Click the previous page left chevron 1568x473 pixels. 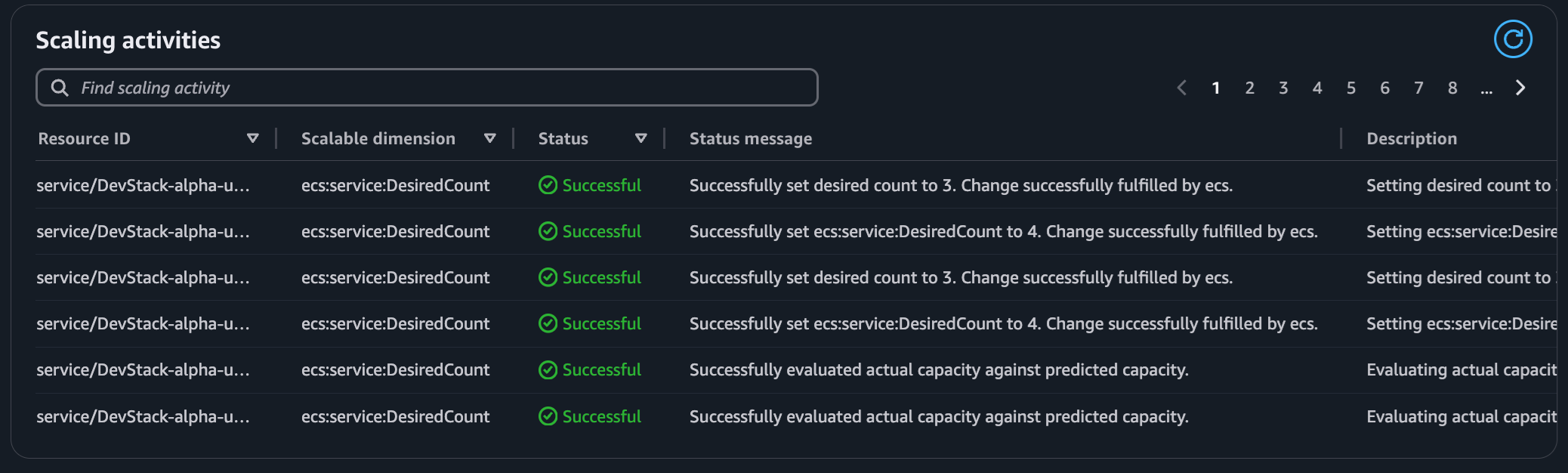[1182, 88]
